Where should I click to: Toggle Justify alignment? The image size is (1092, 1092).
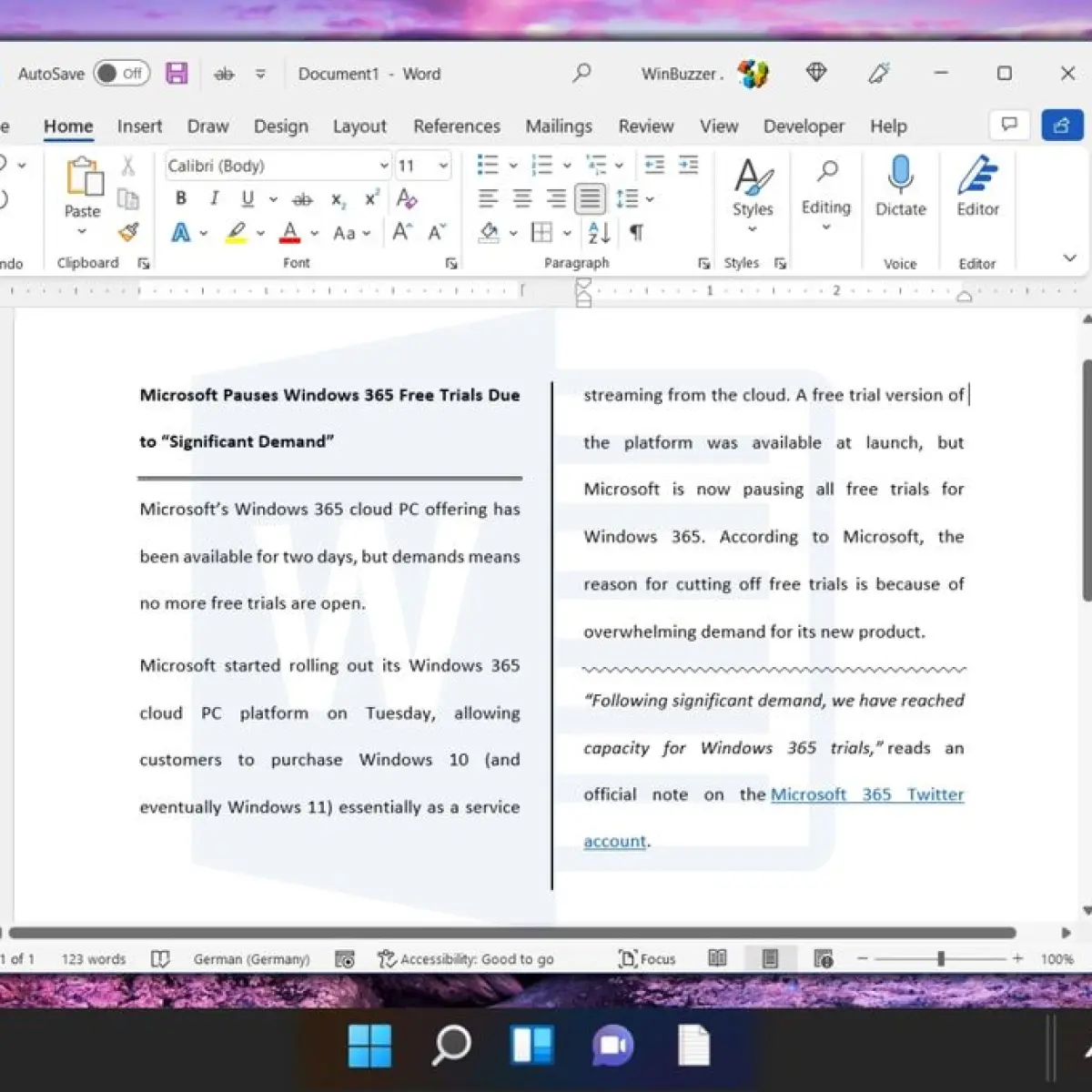point(590,198)
